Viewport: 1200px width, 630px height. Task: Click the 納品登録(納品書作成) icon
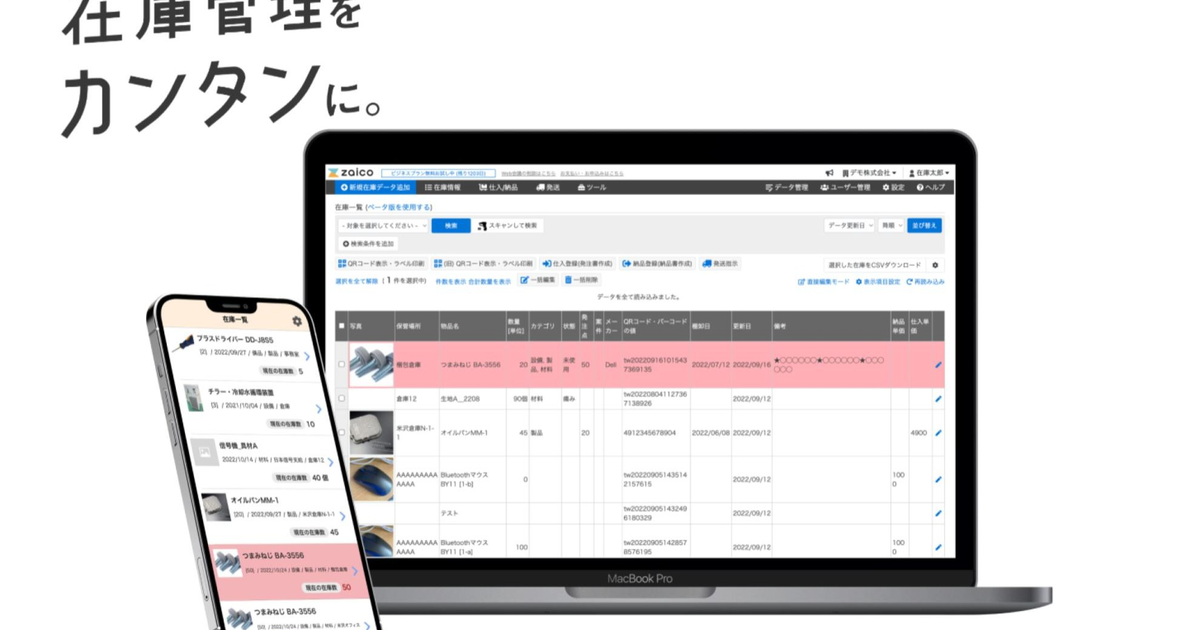point(625,263)
